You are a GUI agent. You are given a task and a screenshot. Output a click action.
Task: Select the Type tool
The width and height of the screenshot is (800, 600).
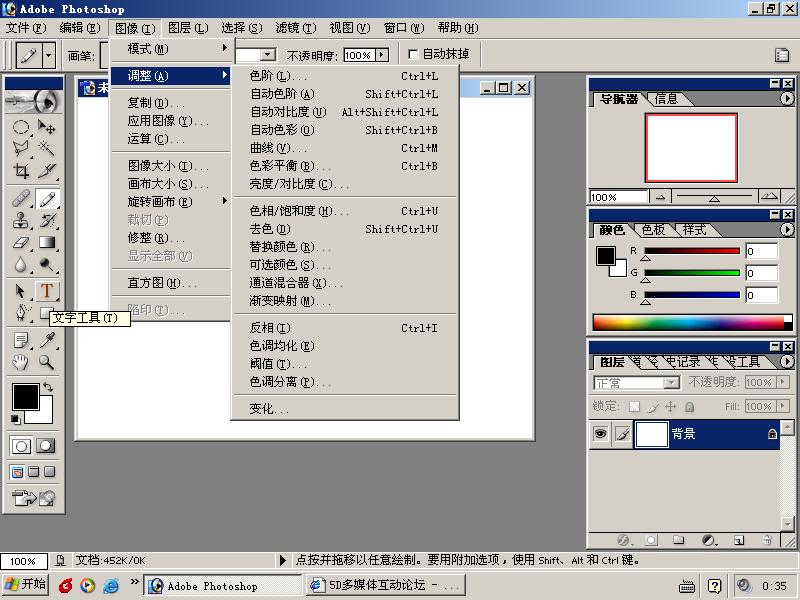tap(46, 291)
